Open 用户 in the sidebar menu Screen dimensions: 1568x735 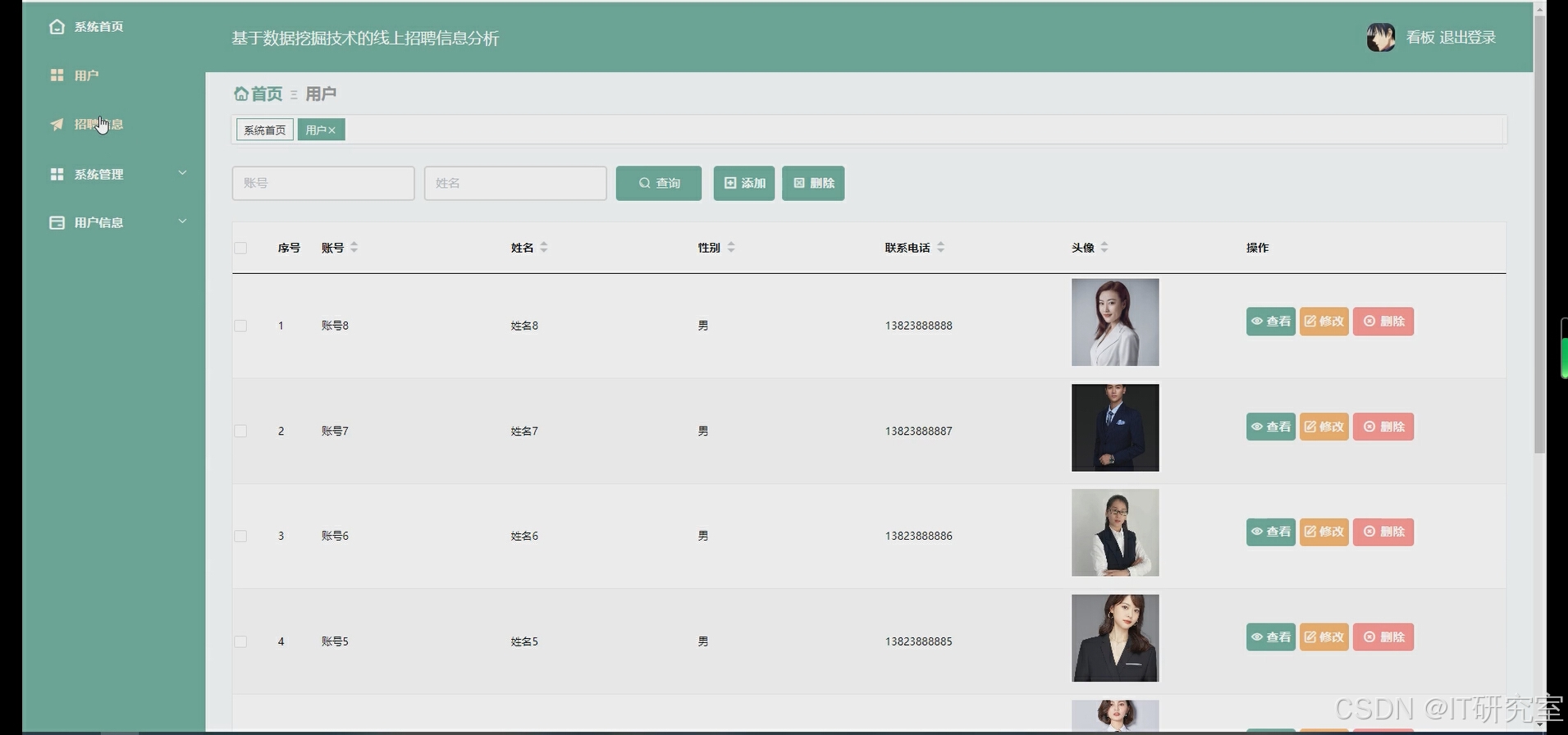[x=86, y=75]
